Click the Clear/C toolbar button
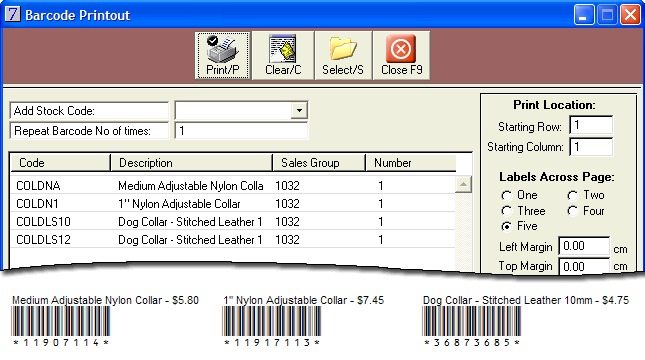645x360 pixels. (283, 56)
